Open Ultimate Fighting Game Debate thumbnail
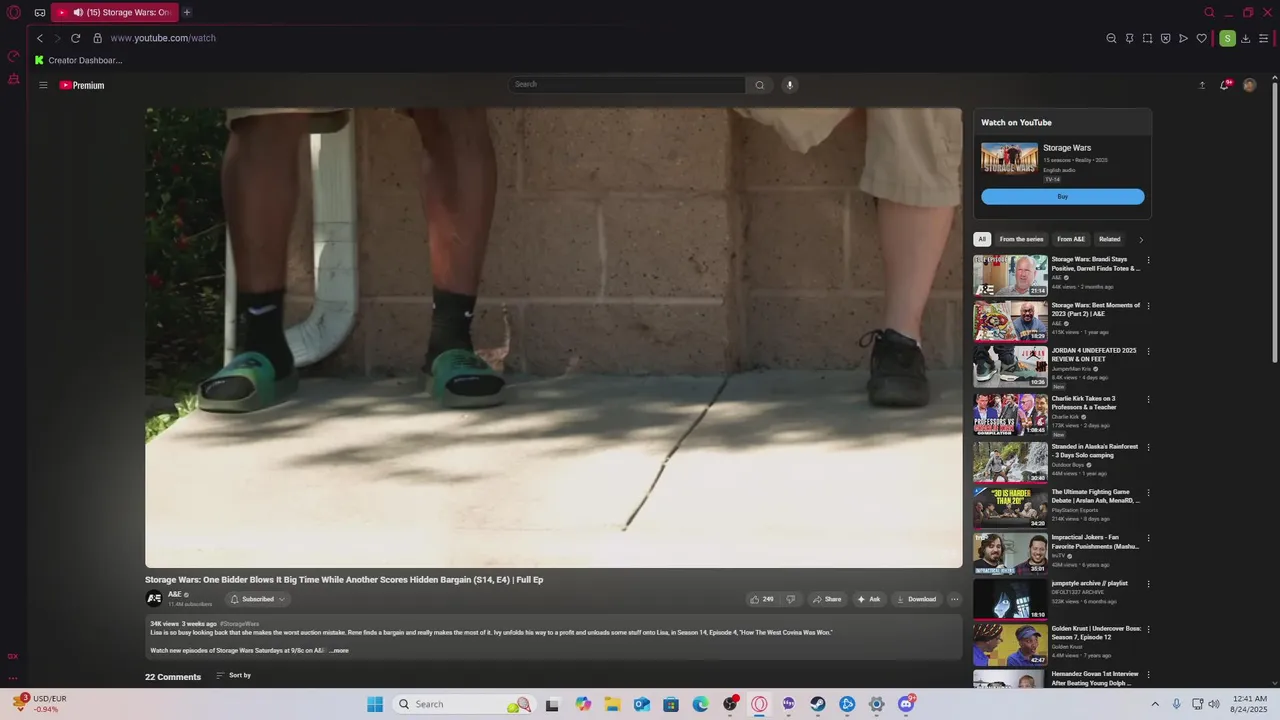1280x720 pixels. (1011, 508)
